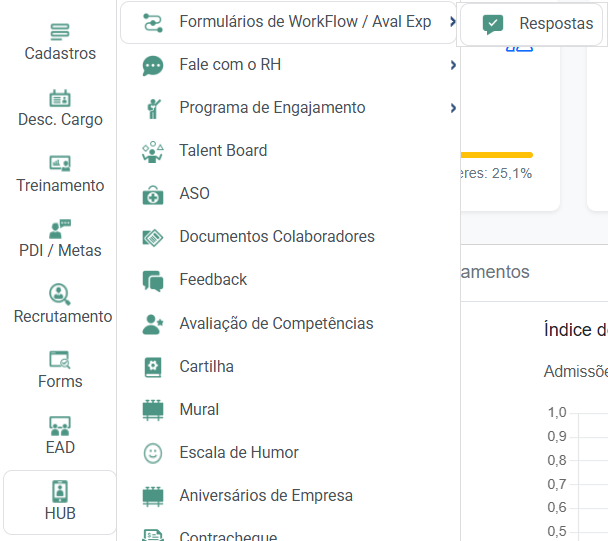The width and height of the screenshot is (608, 541).
Task: Click the HUB sidebar icon
Action: tap(60, 492)
